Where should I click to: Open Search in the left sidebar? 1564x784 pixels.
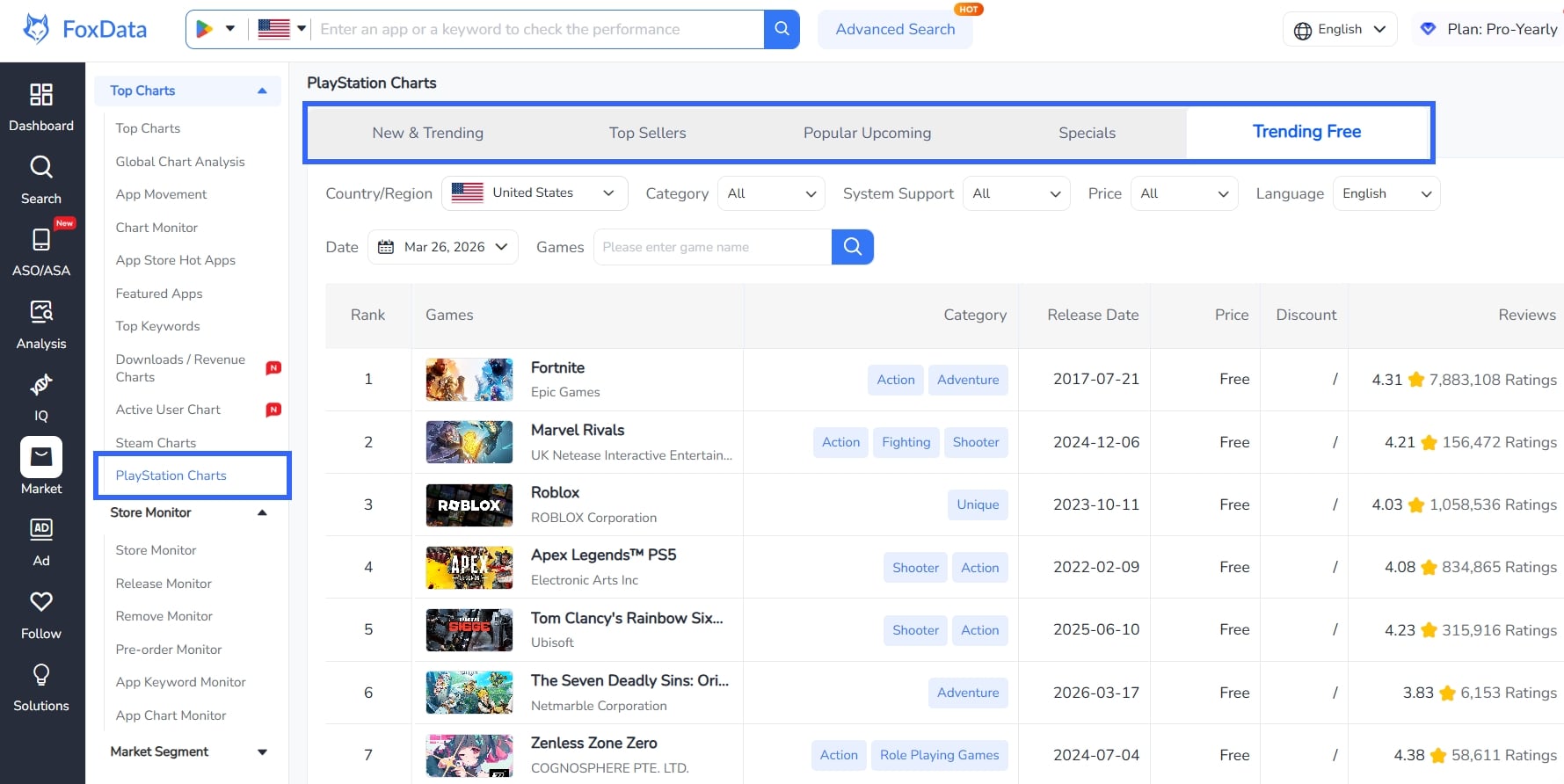tap(41, 180)
